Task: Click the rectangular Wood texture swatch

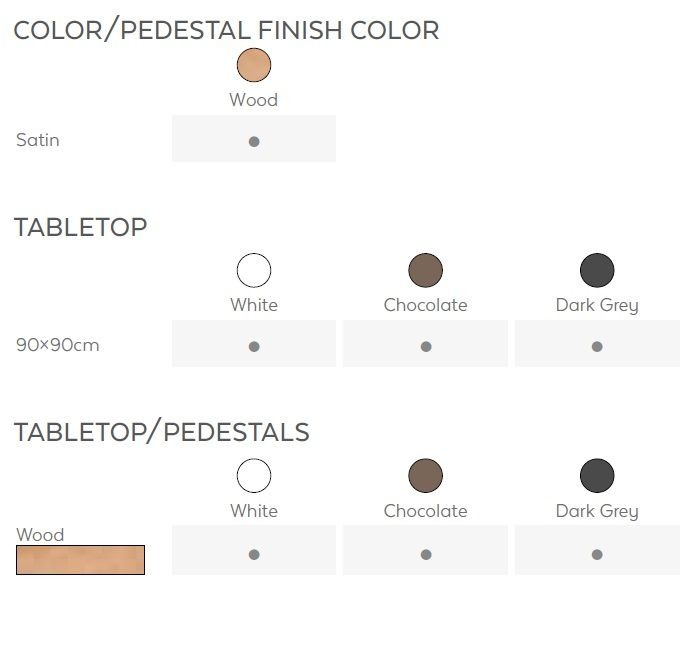Action: click(x=80, y=560)
